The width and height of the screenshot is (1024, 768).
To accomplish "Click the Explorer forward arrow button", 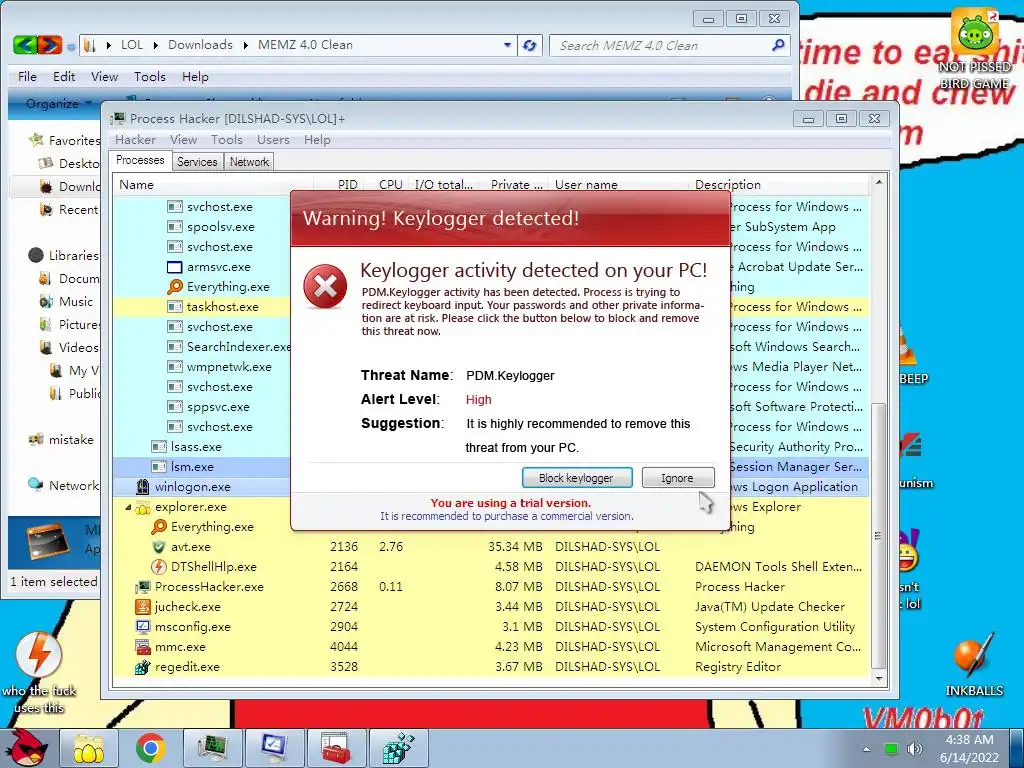I will tap(50, 45).
